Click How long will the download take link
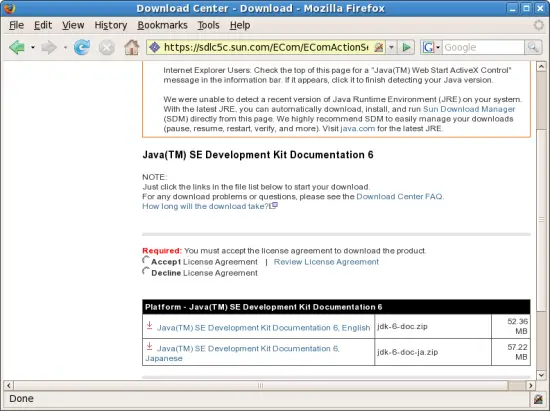Viewport: 550px width, 411px height. [x=205, y=206]
